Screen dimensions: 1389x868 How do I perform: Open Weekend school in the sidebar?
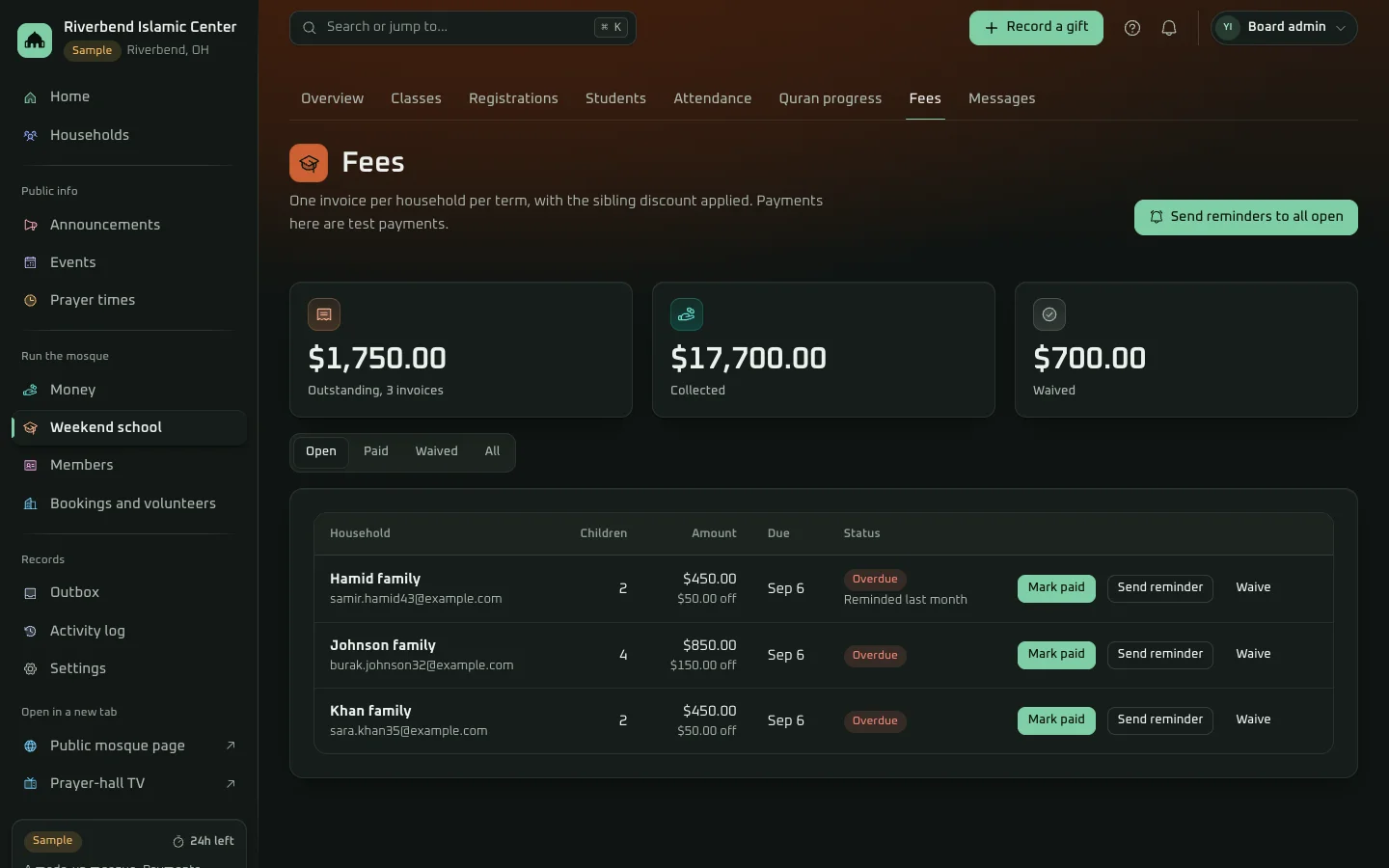[129, 428]
